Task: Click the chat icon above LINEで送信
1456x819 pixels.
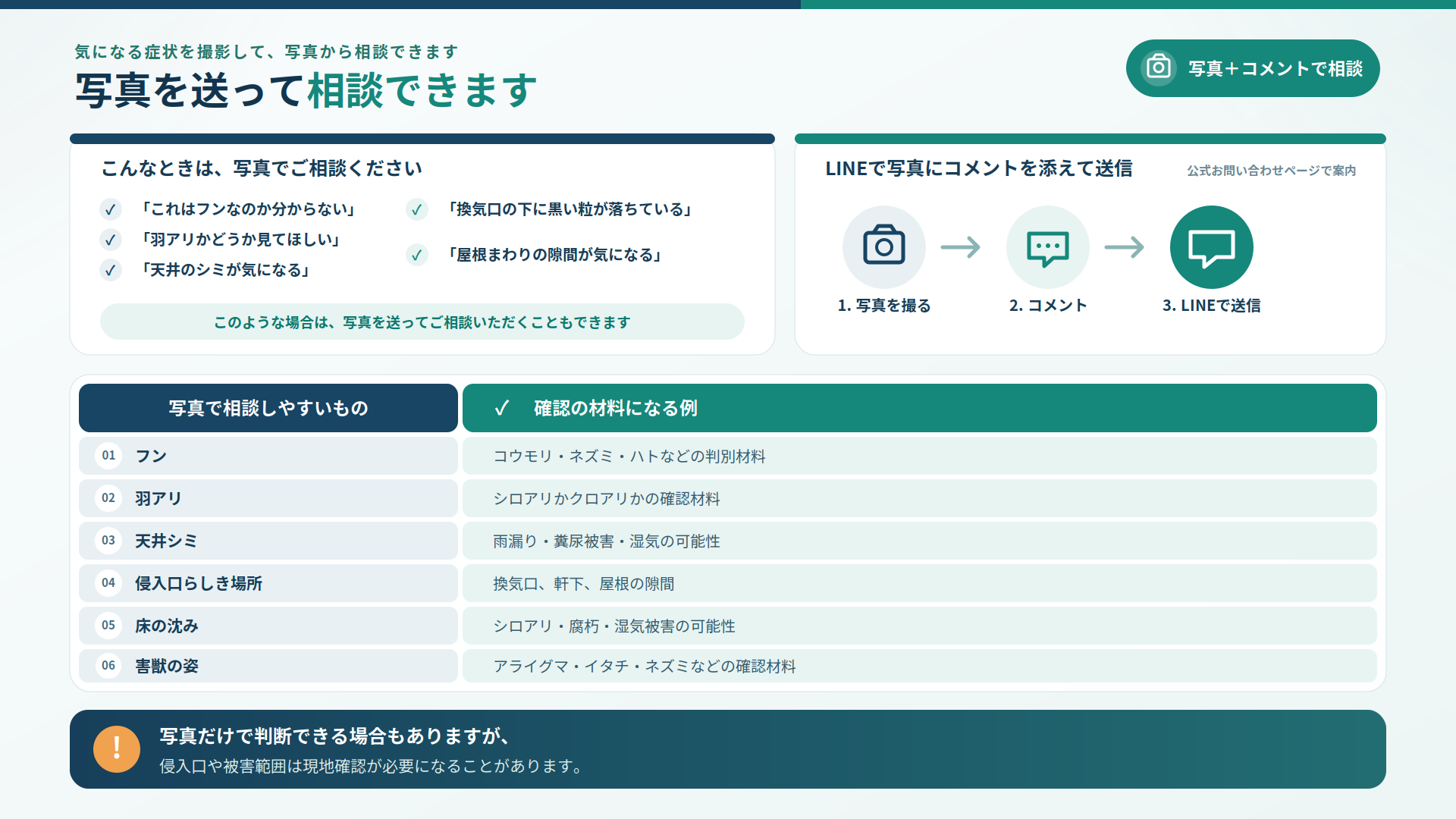Action: pyautogui.click(x=1212, y=247)
